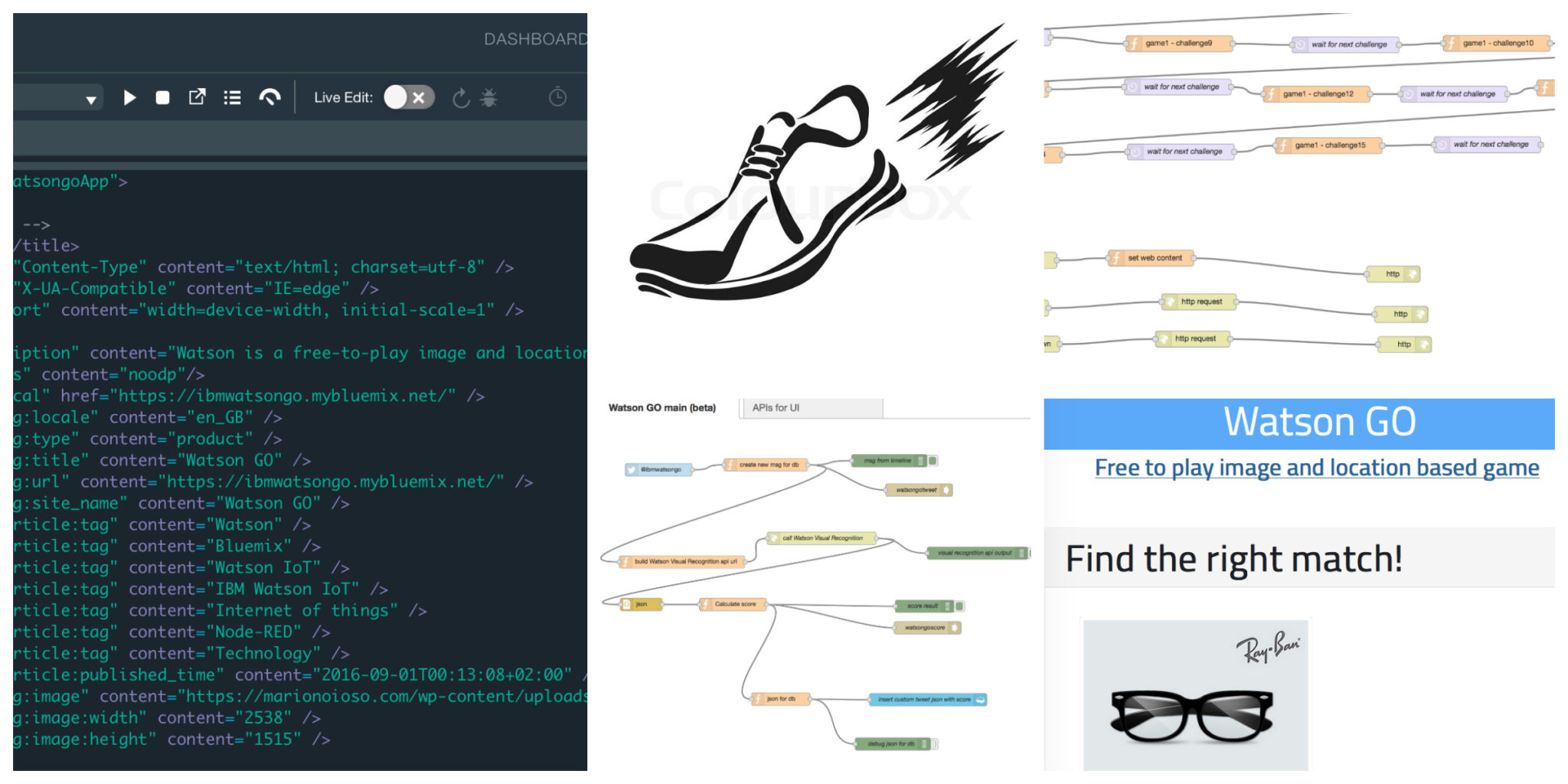Screen dimensions: 1568x784
Task: Click Free to play image and location link
Action: (x=1317, y=467)
